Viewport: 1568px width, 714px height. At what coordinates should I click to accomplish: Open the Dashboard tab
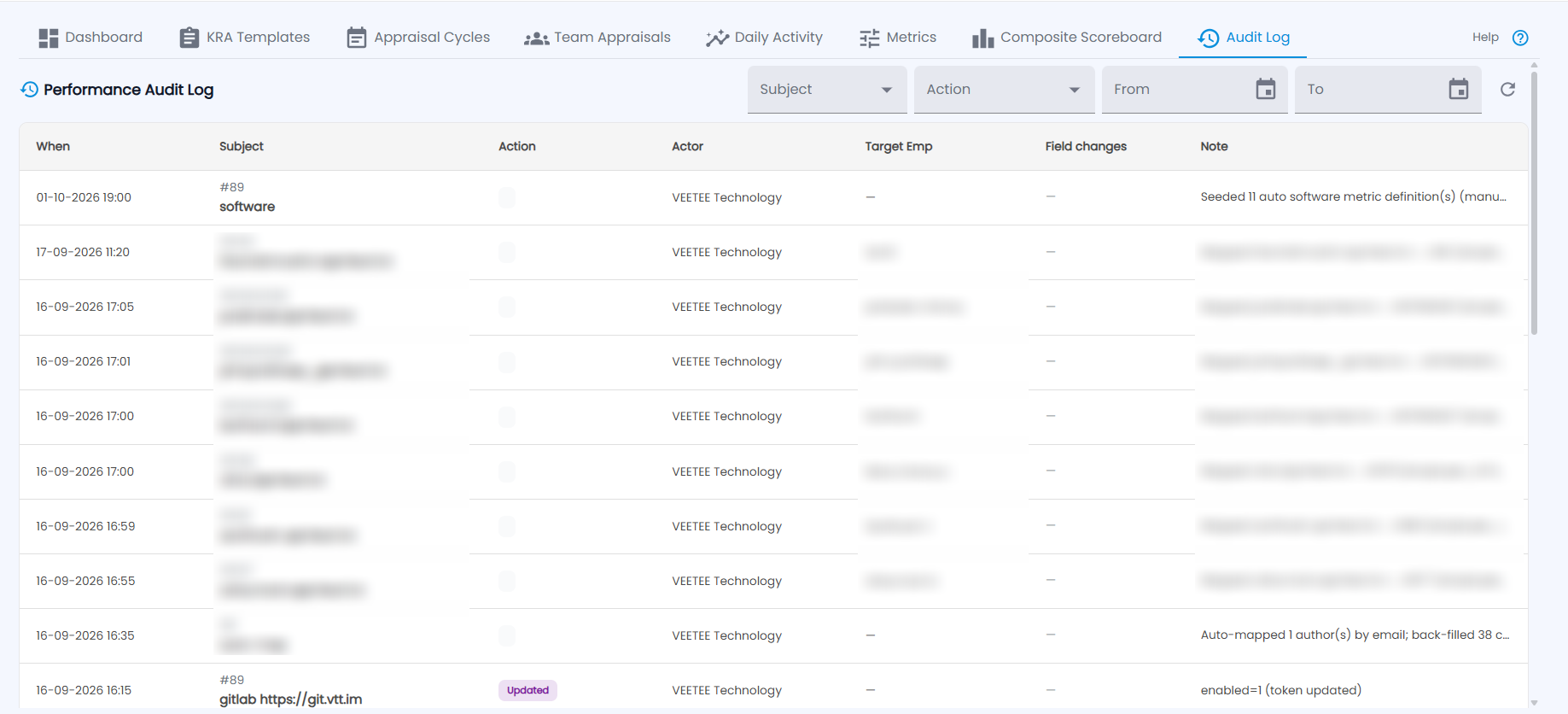tap(90, 38)
